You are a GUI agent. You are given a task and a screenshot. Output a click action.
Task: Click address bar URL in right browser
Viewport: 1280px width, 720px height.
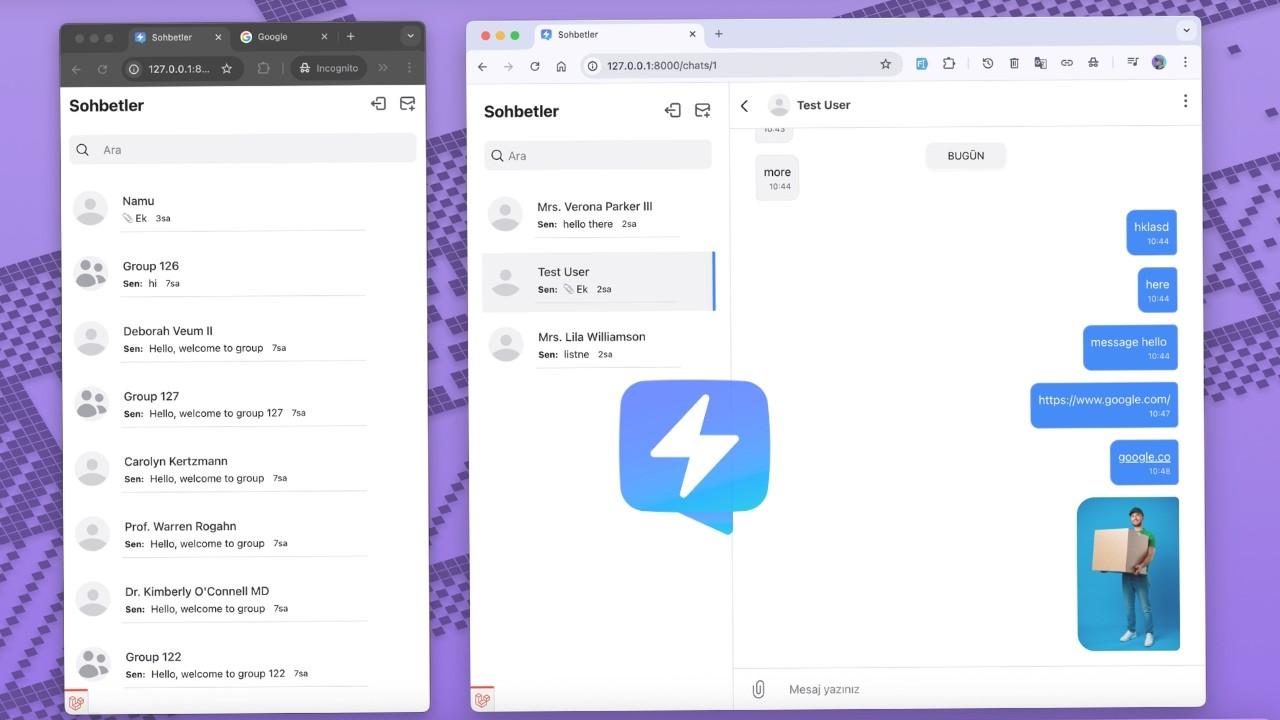(662, 66)
